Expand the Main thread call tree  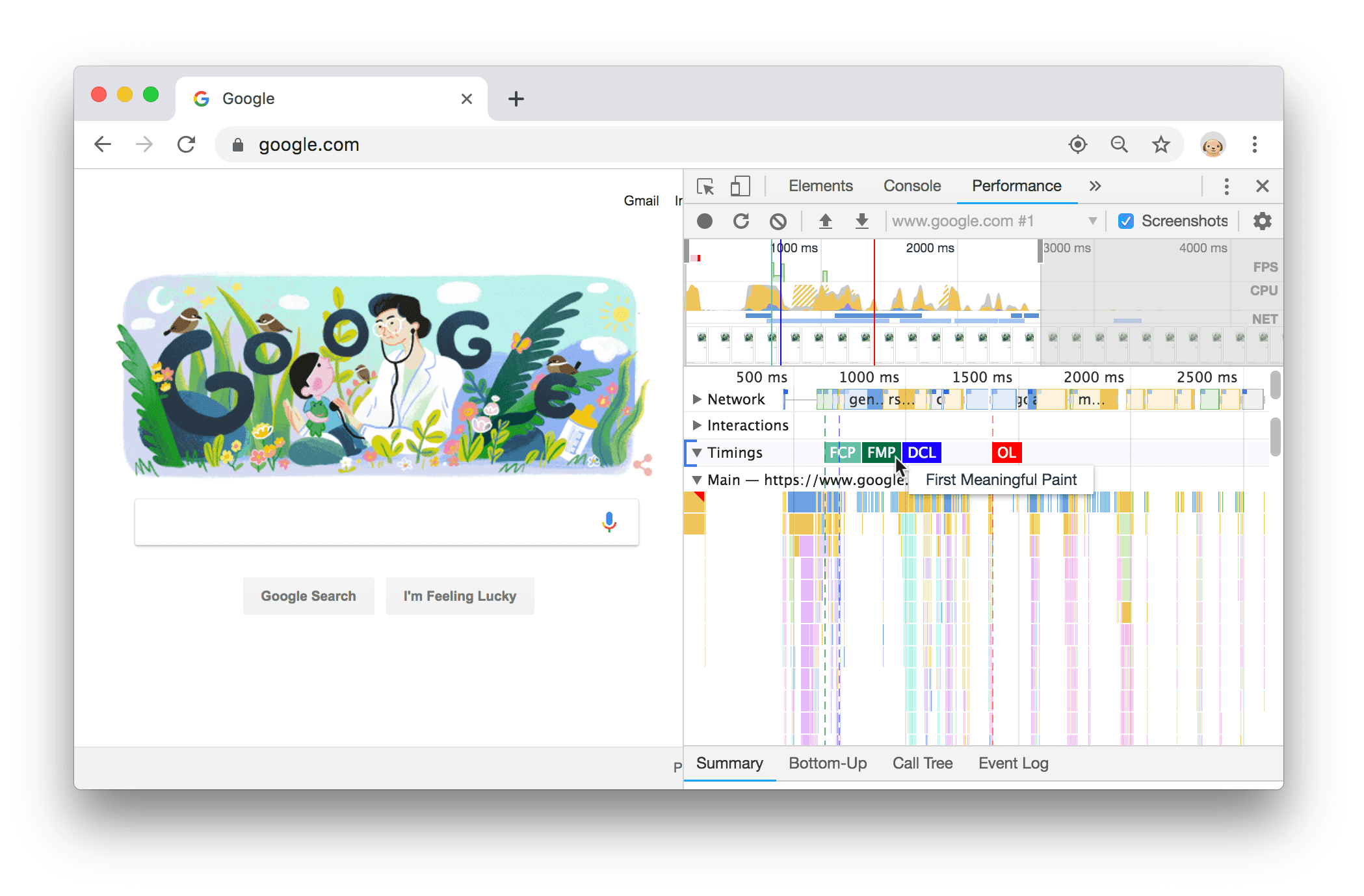697,480
